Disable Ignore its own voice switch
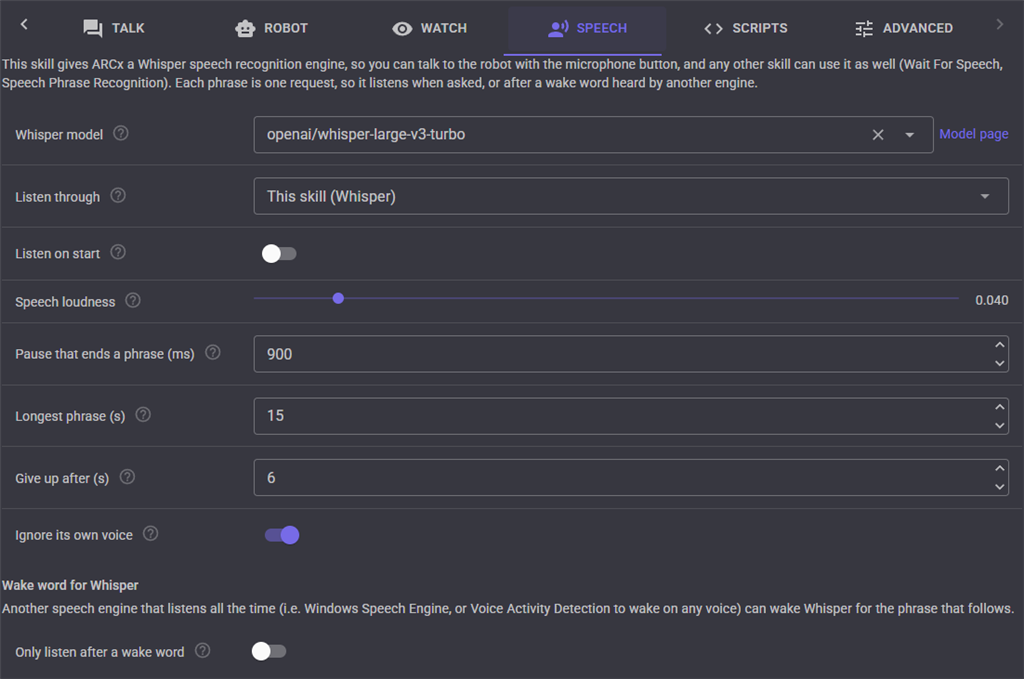The width and height of the screenshot is (1024, 679). click(282, 535)
